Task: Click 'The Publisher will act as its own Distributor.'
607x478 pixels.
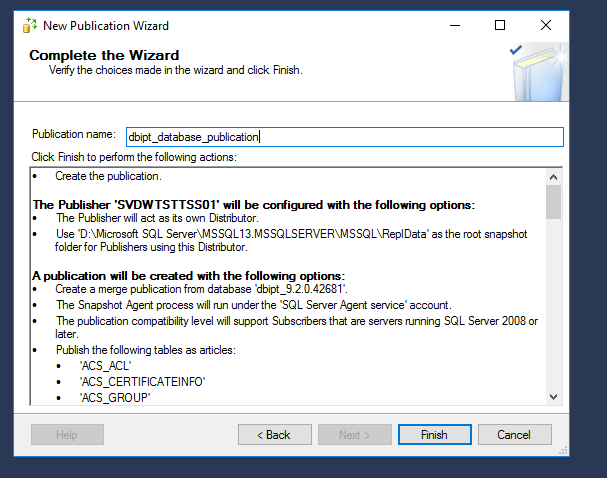Action: tap(157, 218)
